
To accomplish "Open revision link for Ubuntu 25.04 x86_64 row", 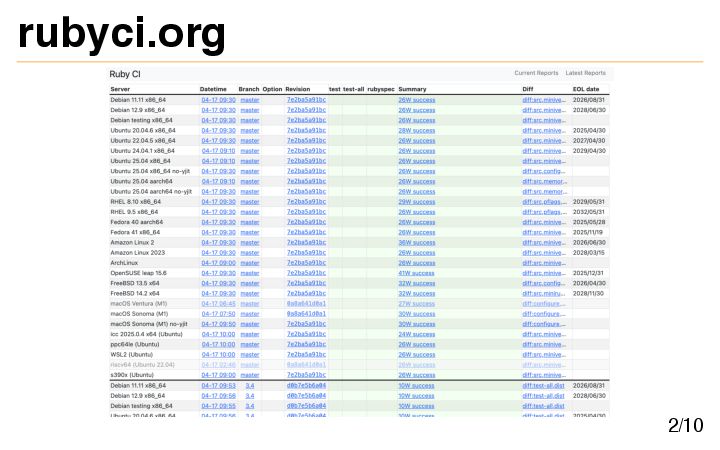I will (x=306, y=161).
